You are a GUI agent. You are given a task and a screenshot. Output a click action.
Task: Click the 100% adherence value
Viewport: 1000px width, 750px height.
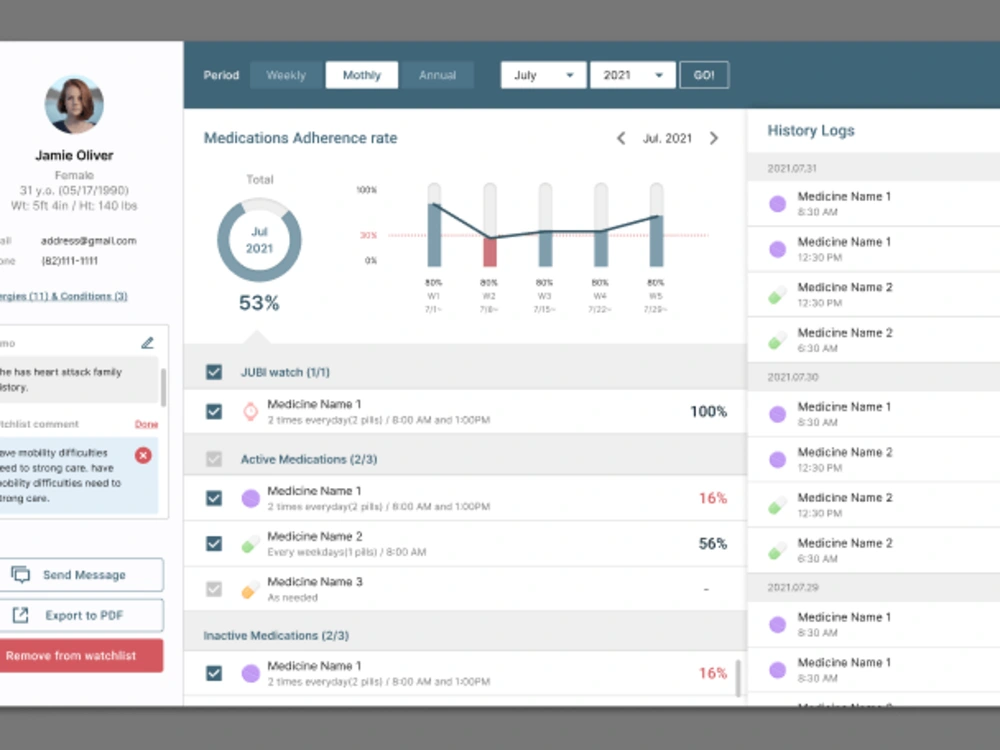point(709,411)
